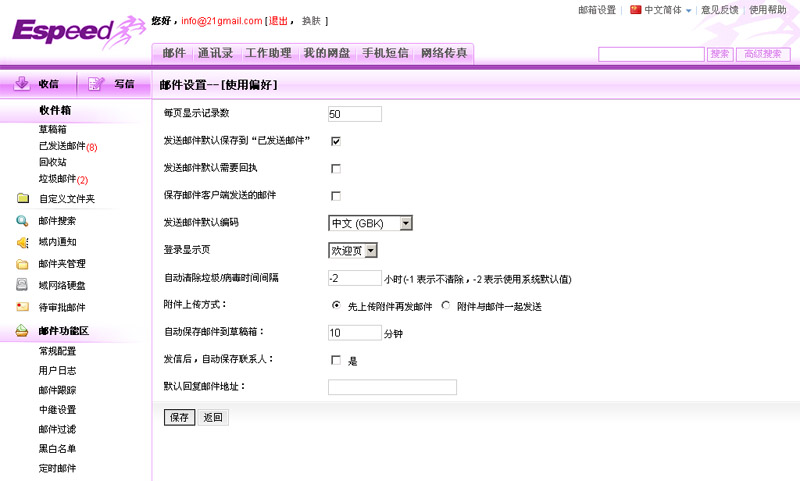Click the default reply address input field

tap(392, 387)
